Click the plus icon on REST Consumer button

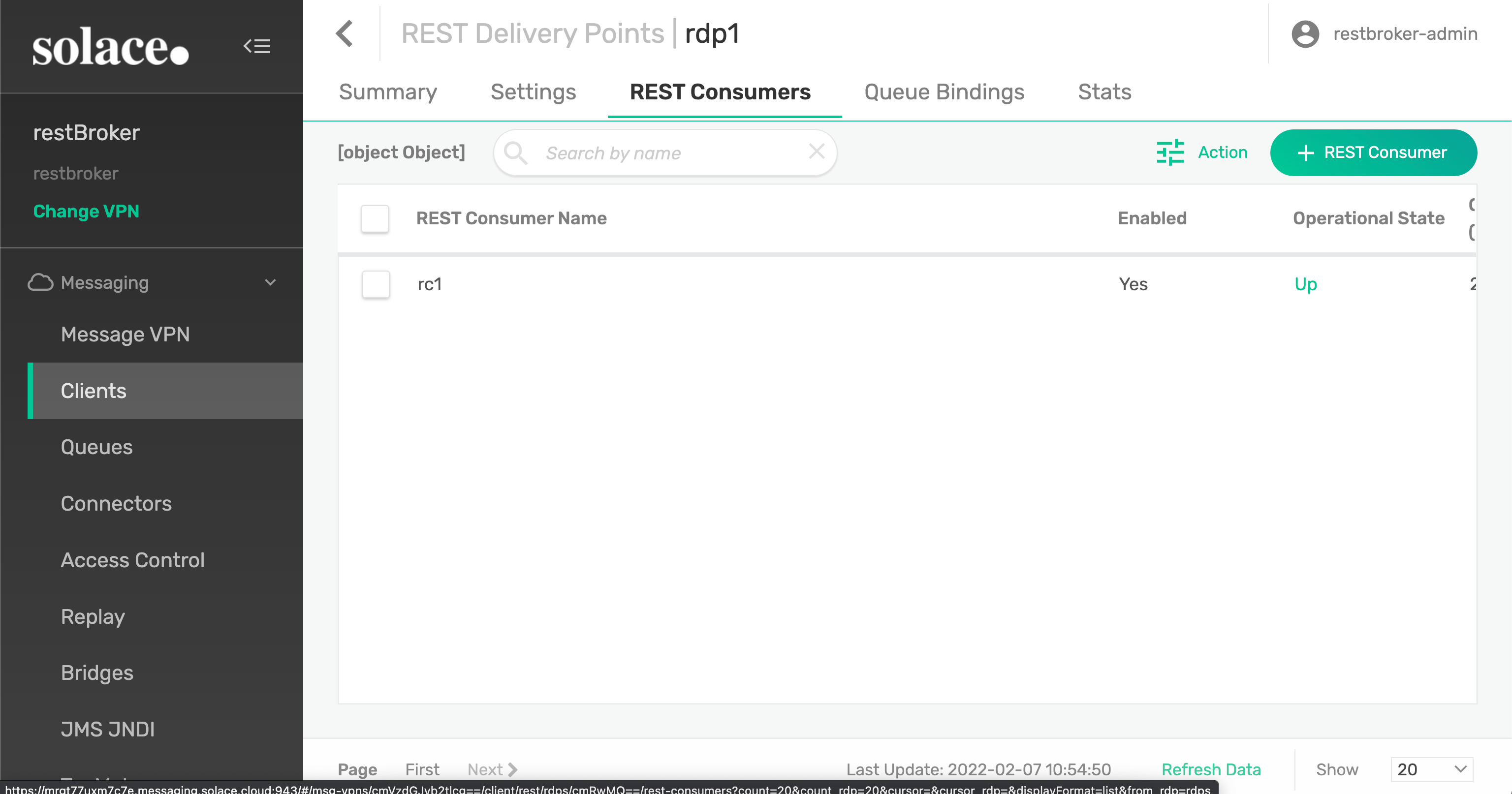click(x=1305, y=153)
